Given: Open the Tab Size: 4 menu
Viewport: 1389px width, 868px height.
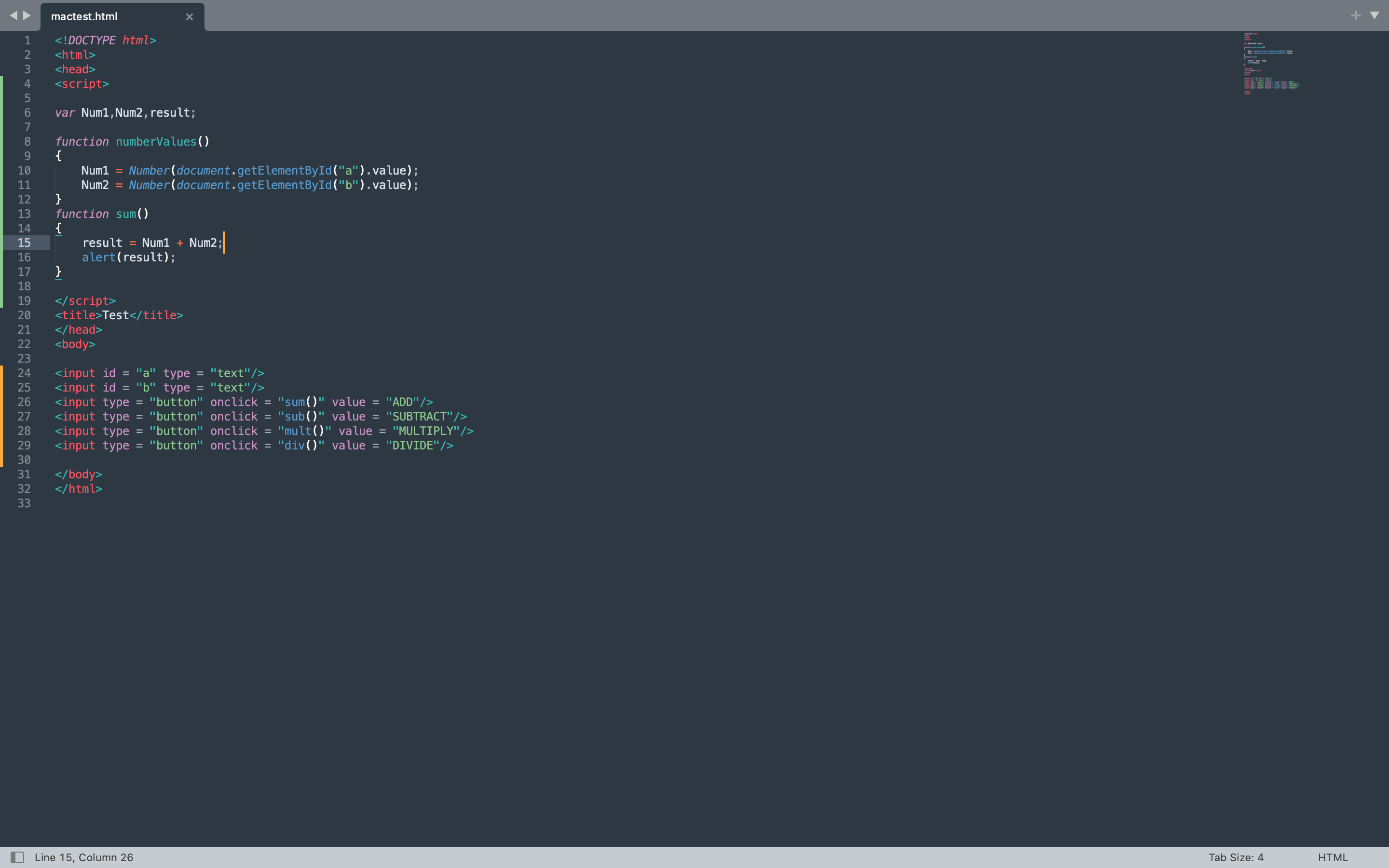Looking at the screenshot, I should coord(1236,857).
